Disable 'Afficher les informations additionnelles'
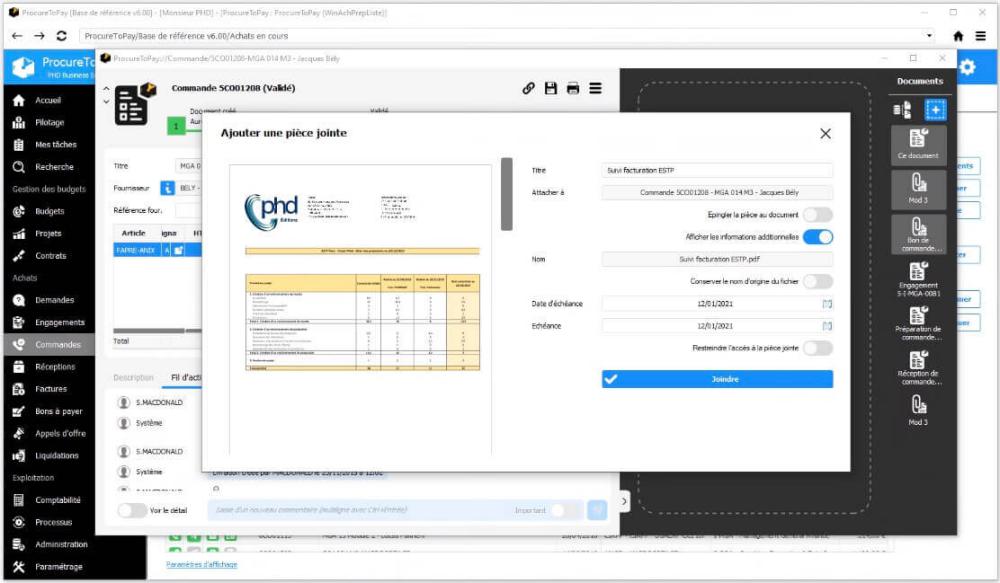The width and height of the screenshot is (1000, 583). pyautogui.click(x=818, y=235)
